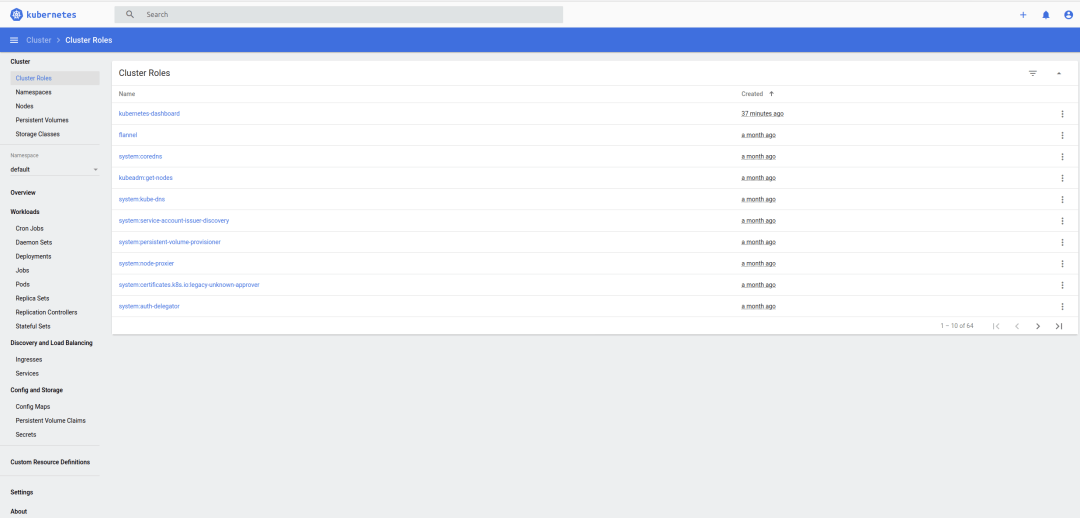The height and width of the screenshot is (518, 1080).
Task: Open the notifications bell
Action: tap(1046, 14)
